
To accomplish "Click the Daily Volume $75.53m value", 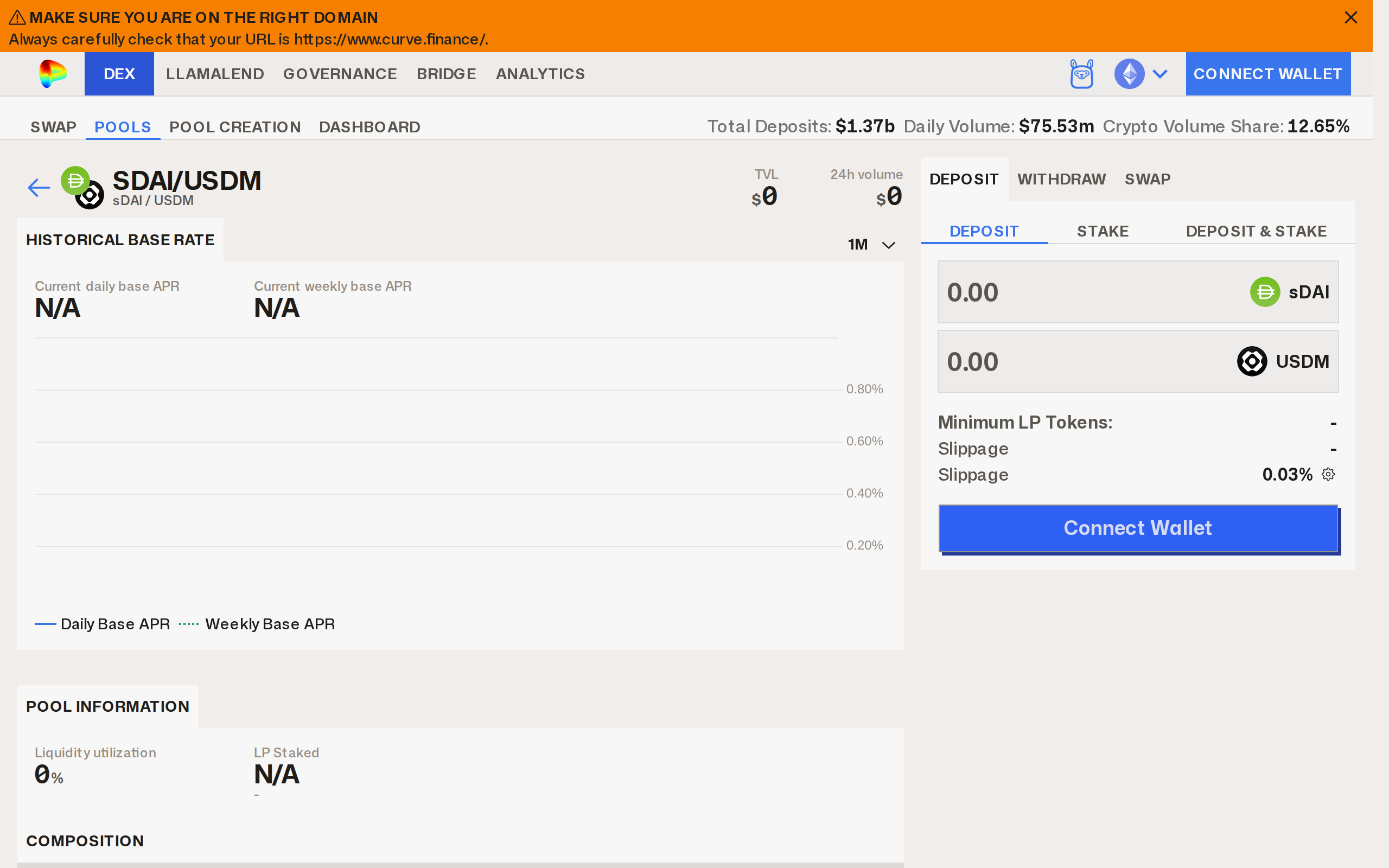I will [1057, 126].
